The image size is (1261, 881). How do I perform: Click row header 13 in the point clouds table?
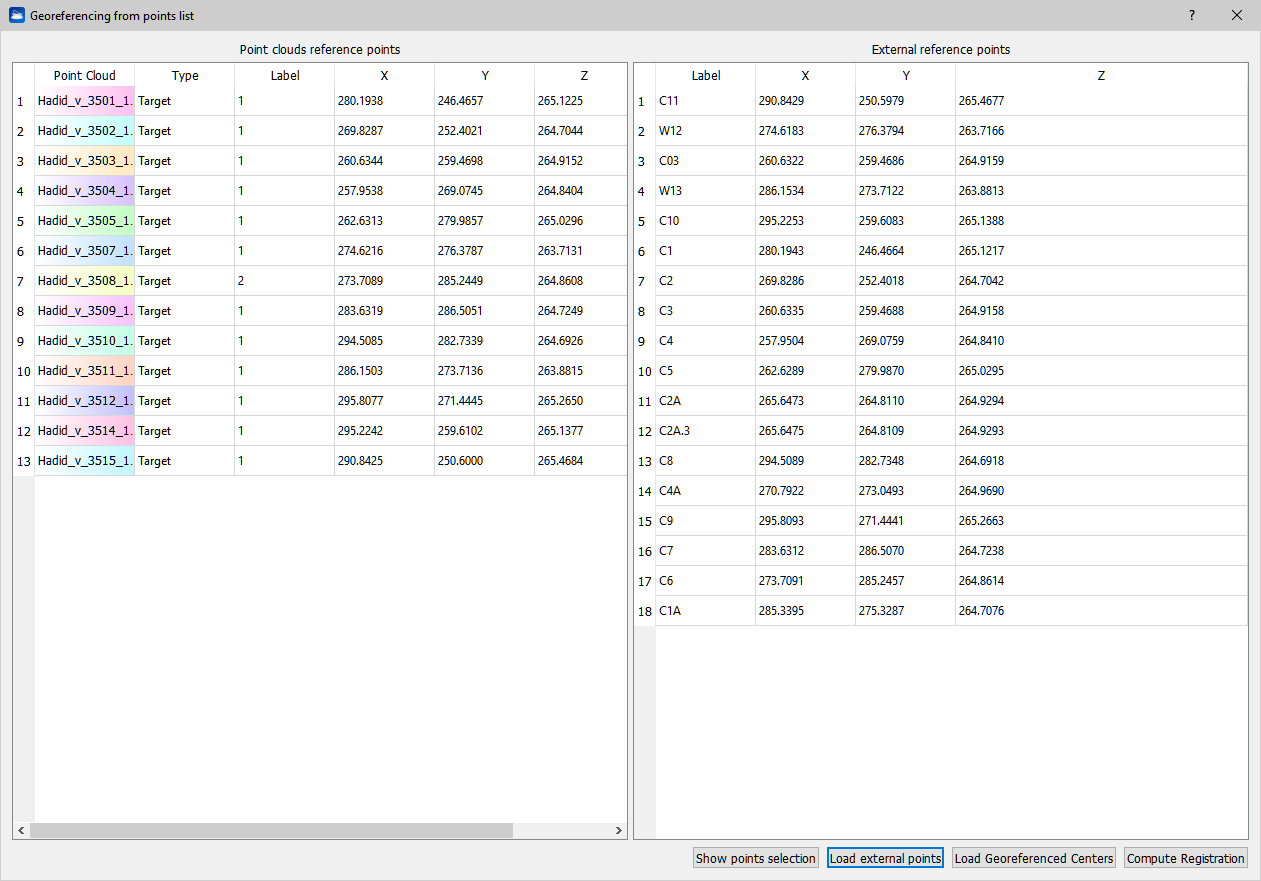coord(23,461)
